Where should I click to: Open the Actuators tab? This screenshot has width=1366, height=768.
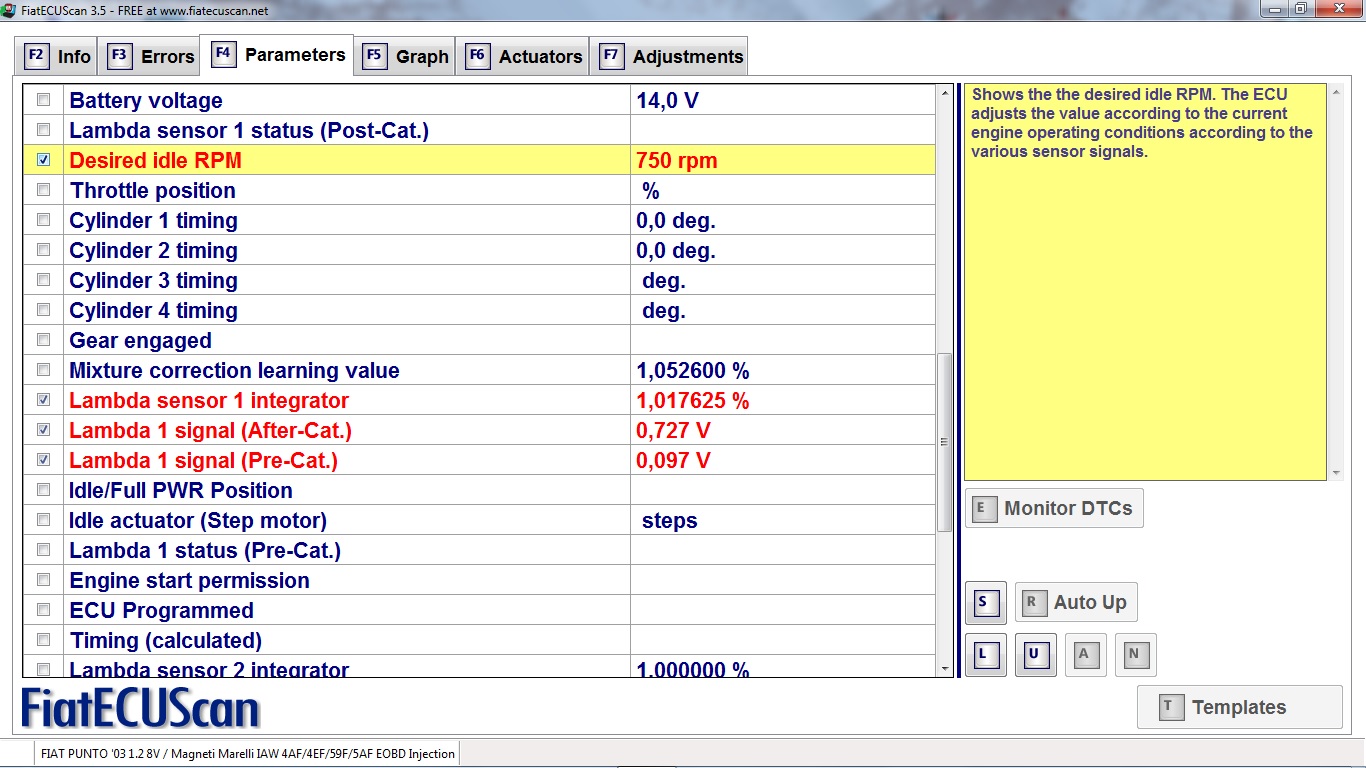pos(524,56)
